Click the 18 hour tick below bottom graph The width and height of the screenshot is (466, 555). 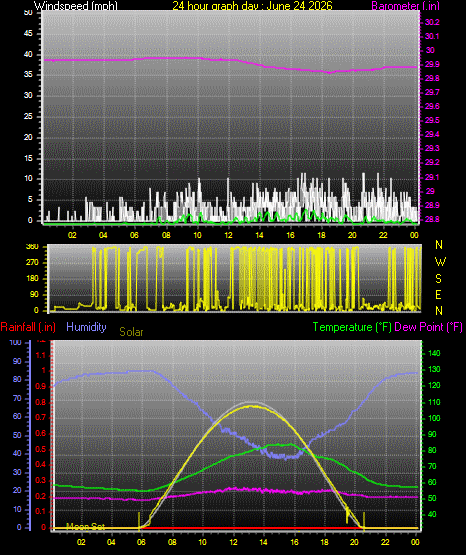(x=324, y=542)
